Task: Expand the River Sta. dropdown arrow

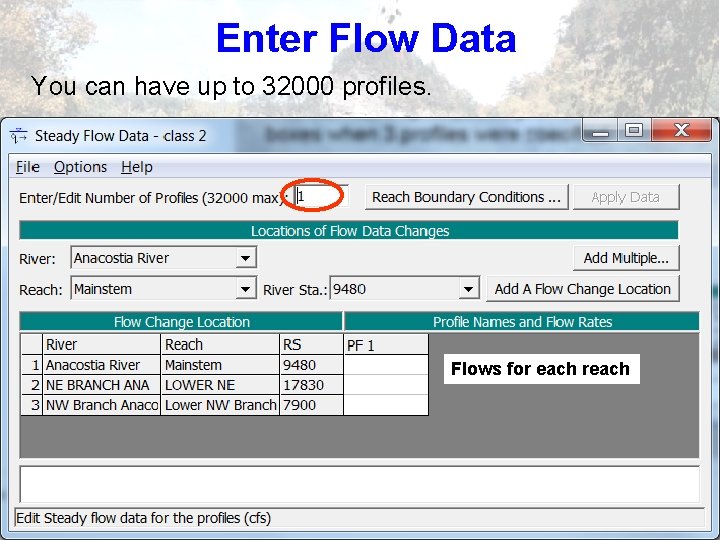Action: click(x=468, y=289)
